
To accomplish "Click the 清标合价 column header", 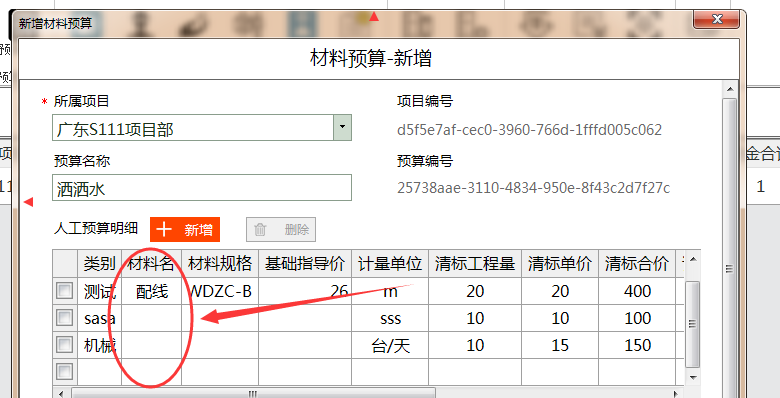I will [637, 263].
